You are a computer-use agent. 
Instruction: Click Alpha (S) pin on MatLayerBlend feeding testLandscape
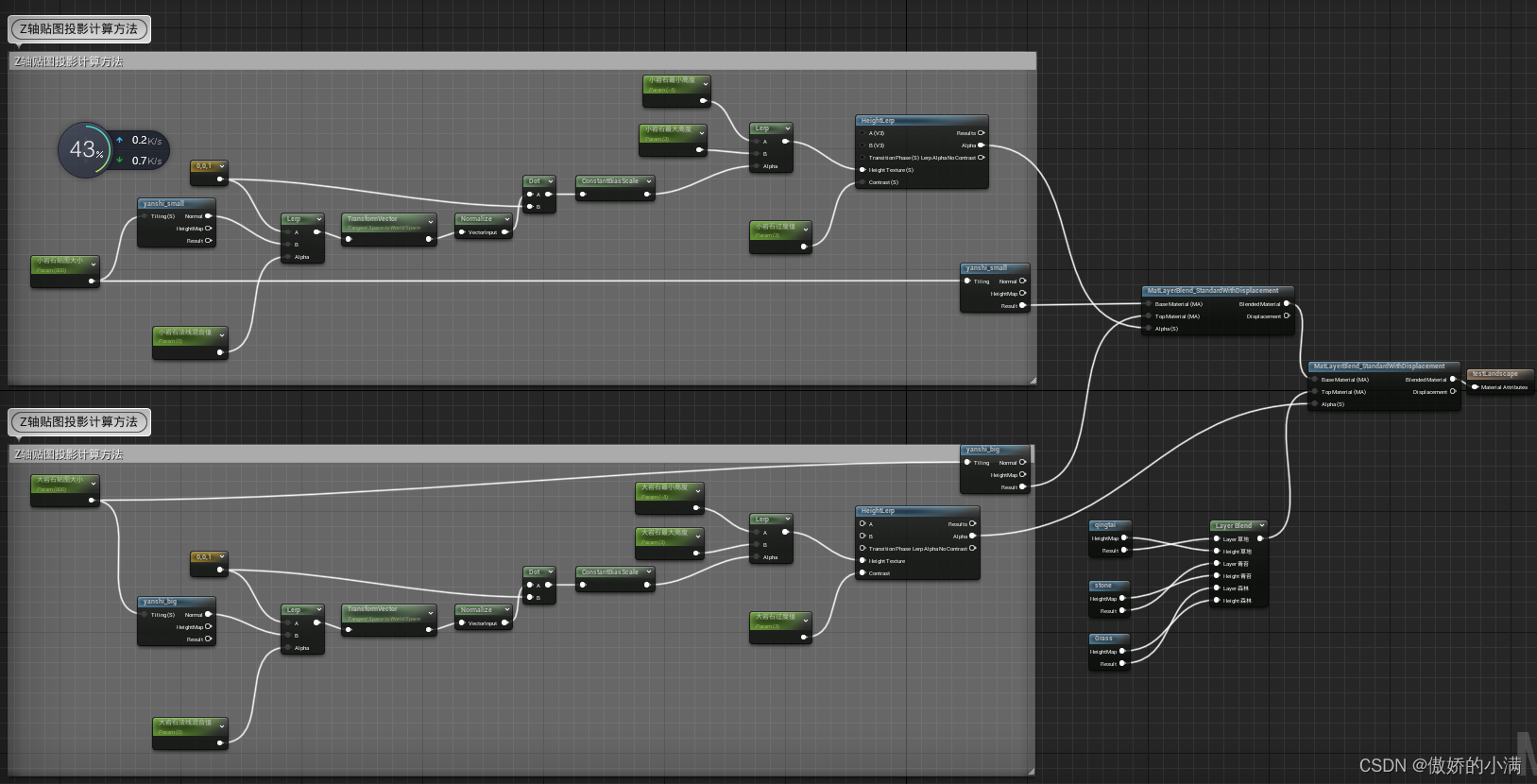[1314, 404]
